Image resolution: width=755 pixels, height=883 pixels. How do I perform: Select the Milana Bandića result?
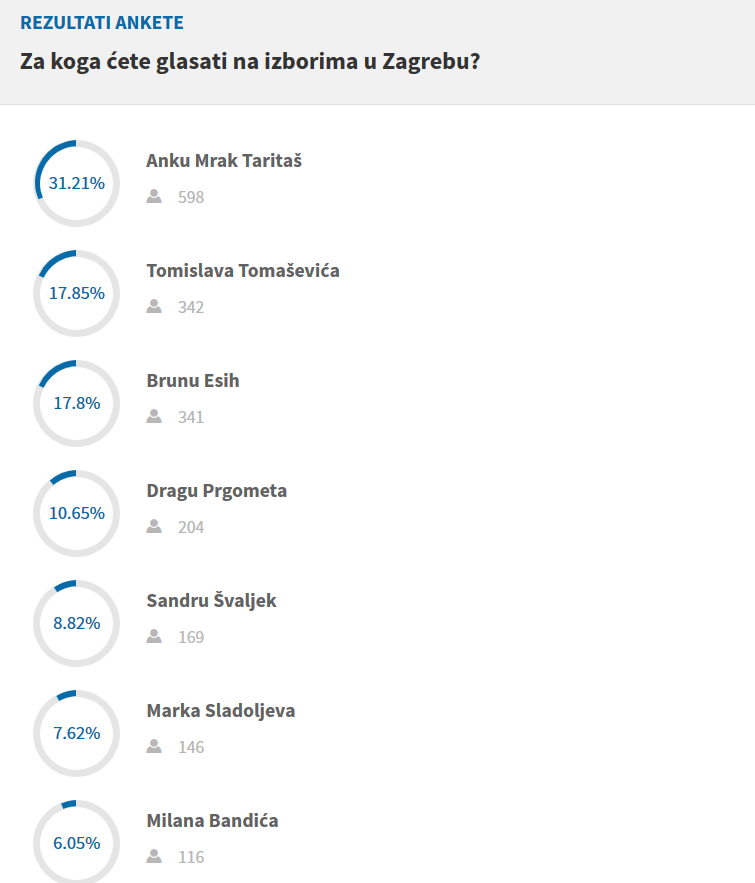212,821
